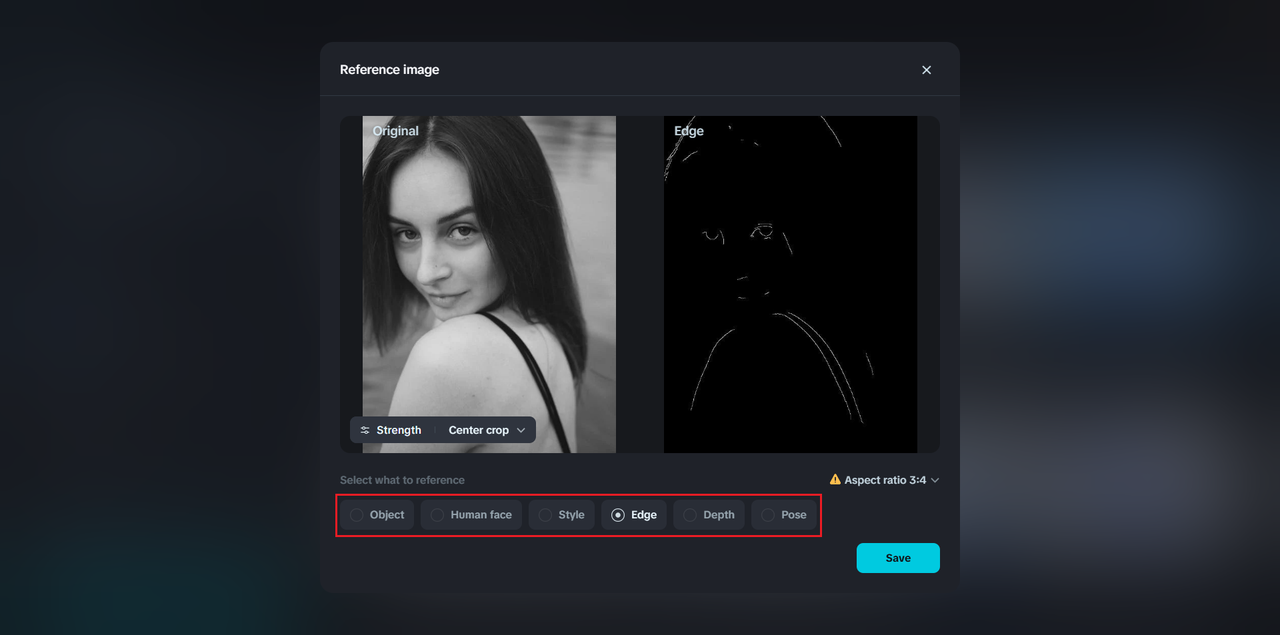Select the Object reference option
The image size is (1280, 635).
377,515
